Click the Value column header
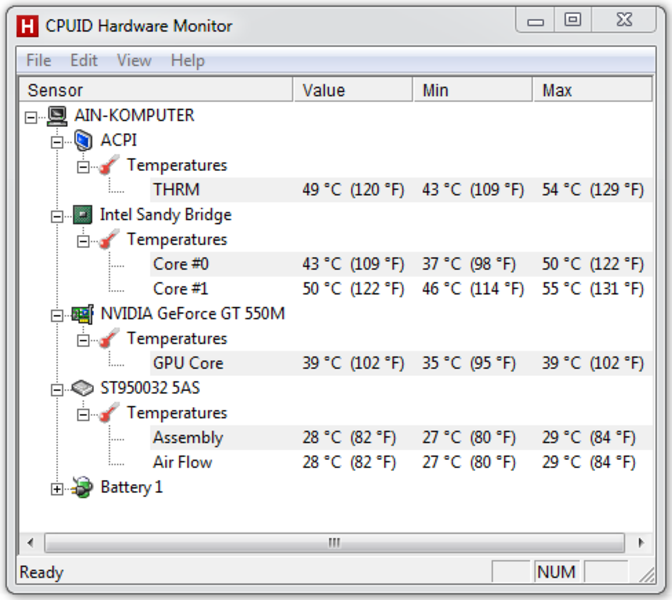672x600 pixels. point(354,90)
